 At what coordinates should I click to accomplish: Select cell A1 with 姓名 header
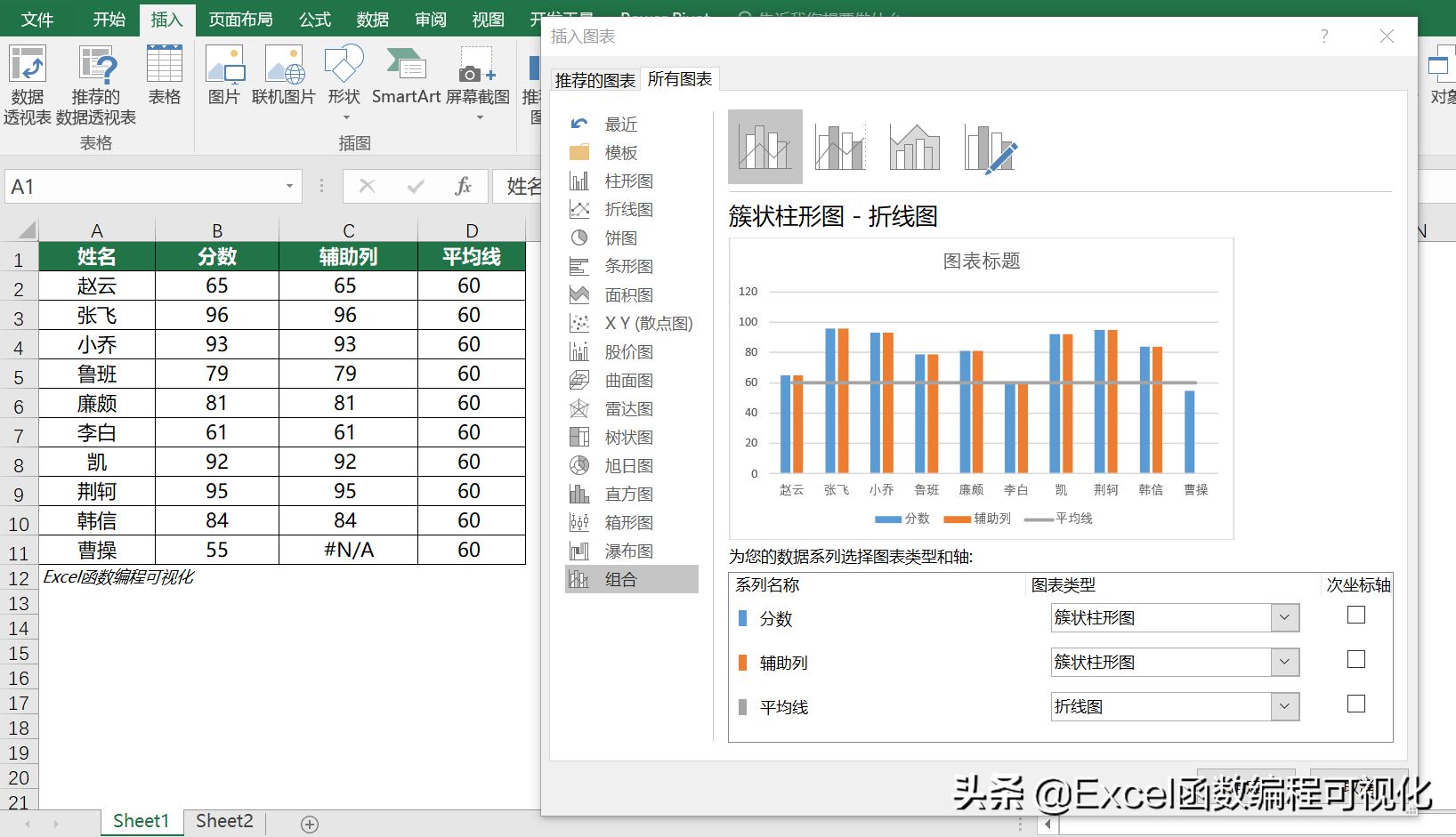point(97,256)
